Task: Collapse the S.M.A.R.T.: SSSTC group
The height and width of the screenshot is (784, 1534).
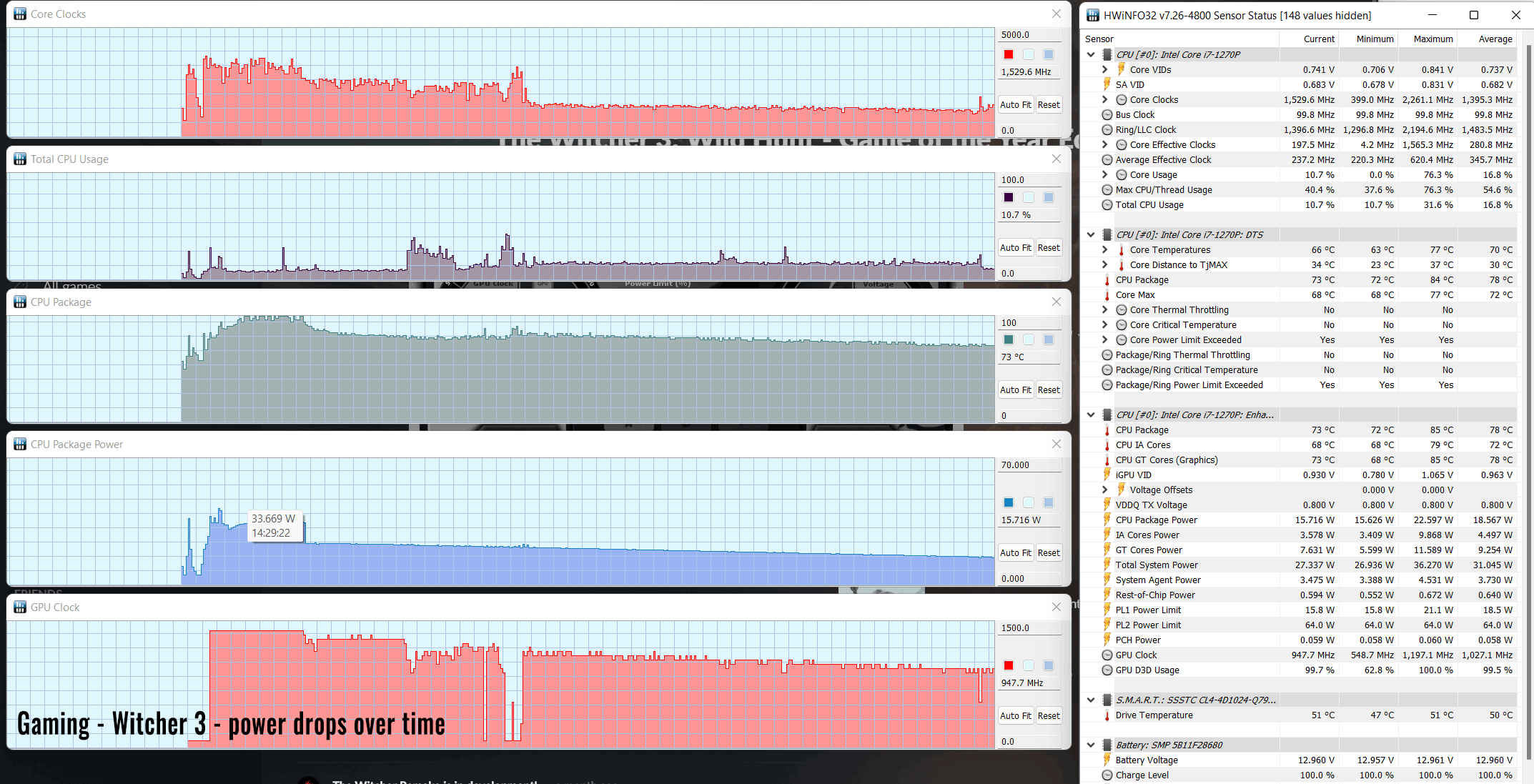Action: point(1091,700)
